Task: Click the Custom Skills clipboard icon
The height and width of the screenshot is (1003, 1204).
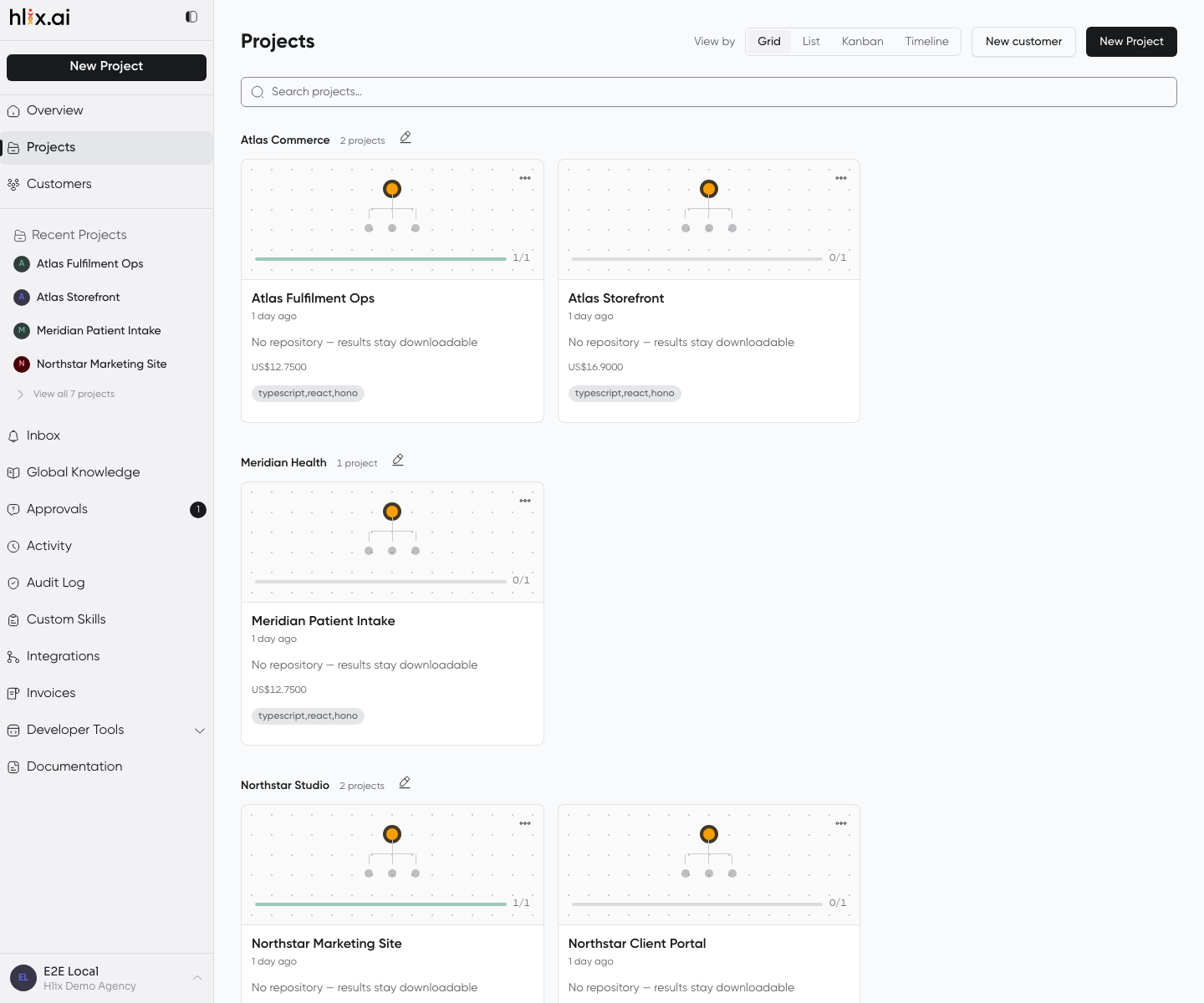Action: click(13, 620)
